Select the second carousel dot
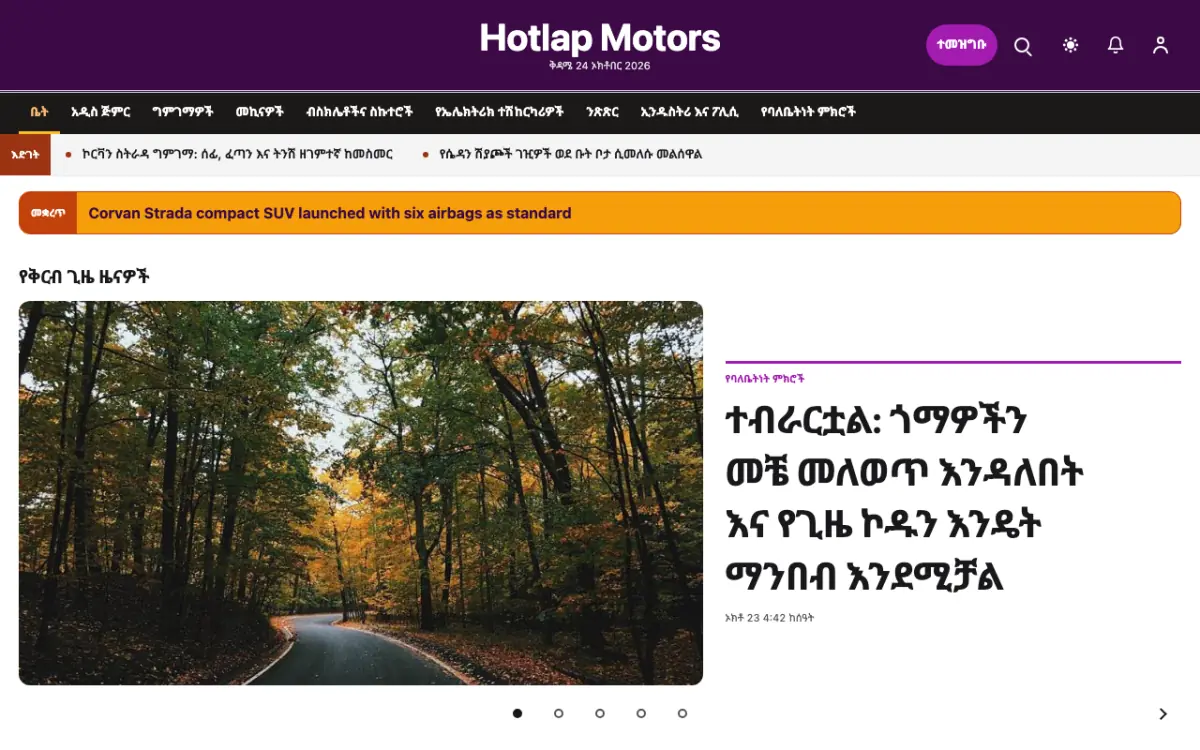Image resolution: width=1200 pixels, height=750 pixels. click(x=559, y=713)
